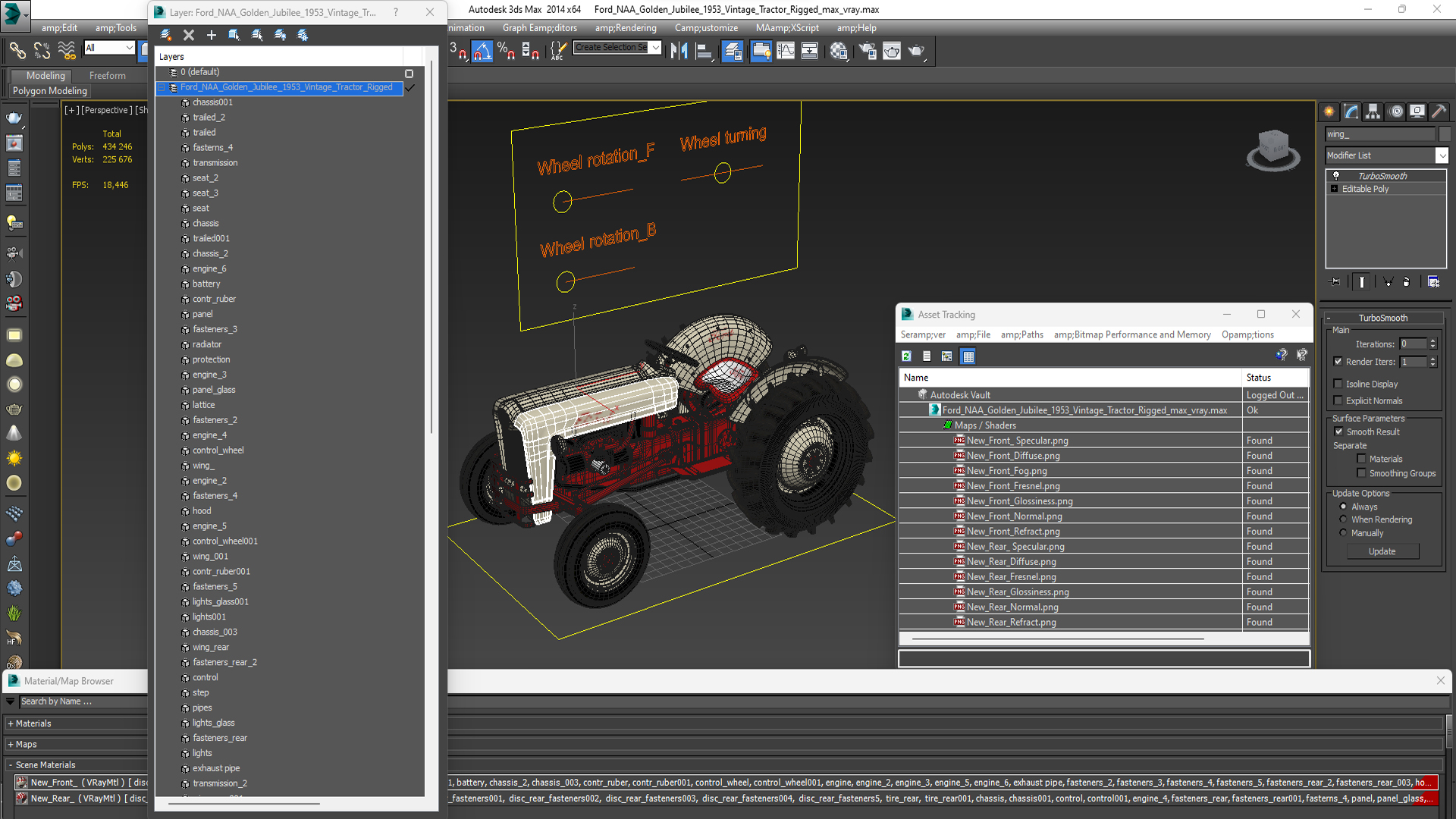
Task: Click Remove Modifier trash icon
Action: (x=1407, y=281)
